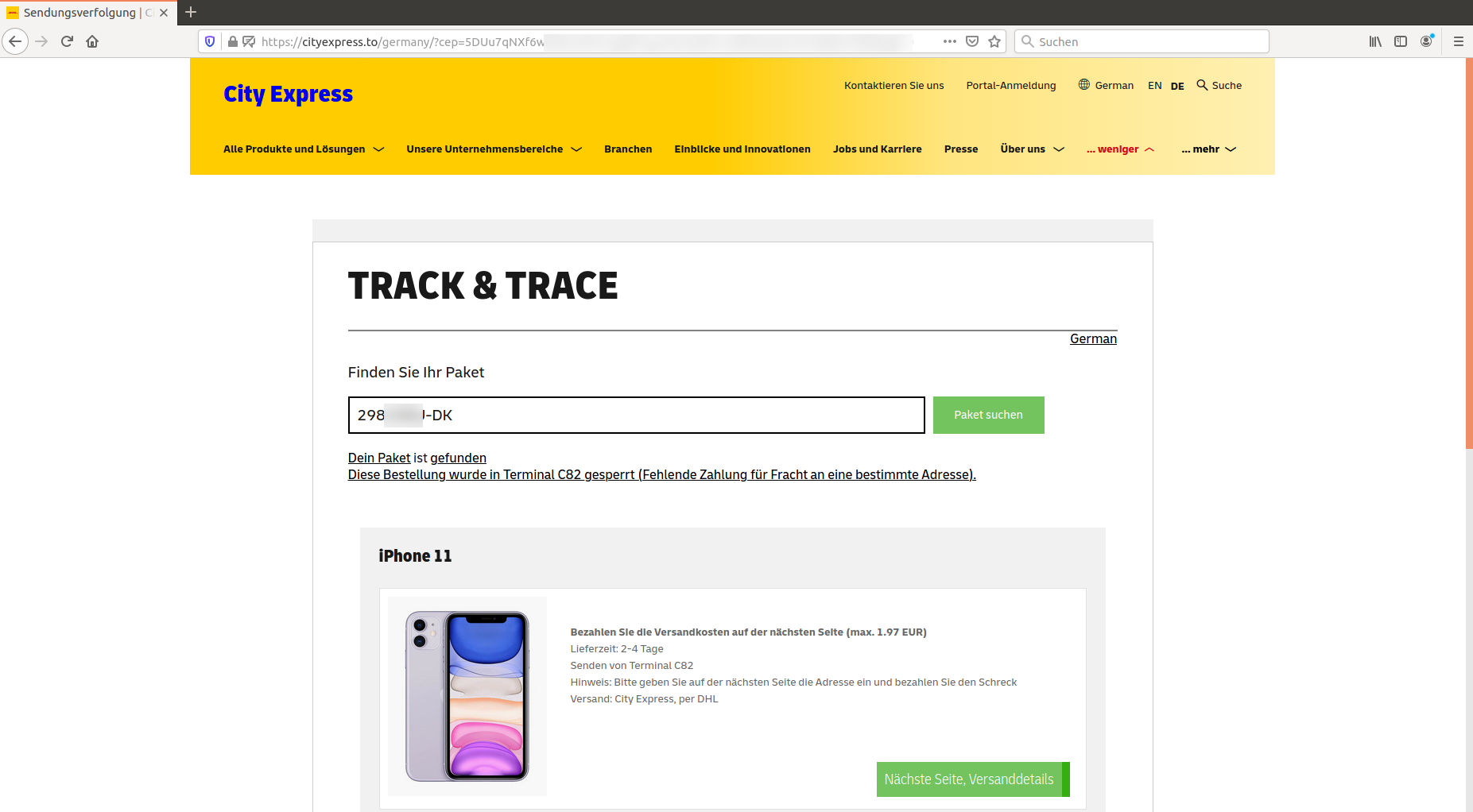Expand Unsere Unternehmensbereiche dropdown

(x=494, y=149)
